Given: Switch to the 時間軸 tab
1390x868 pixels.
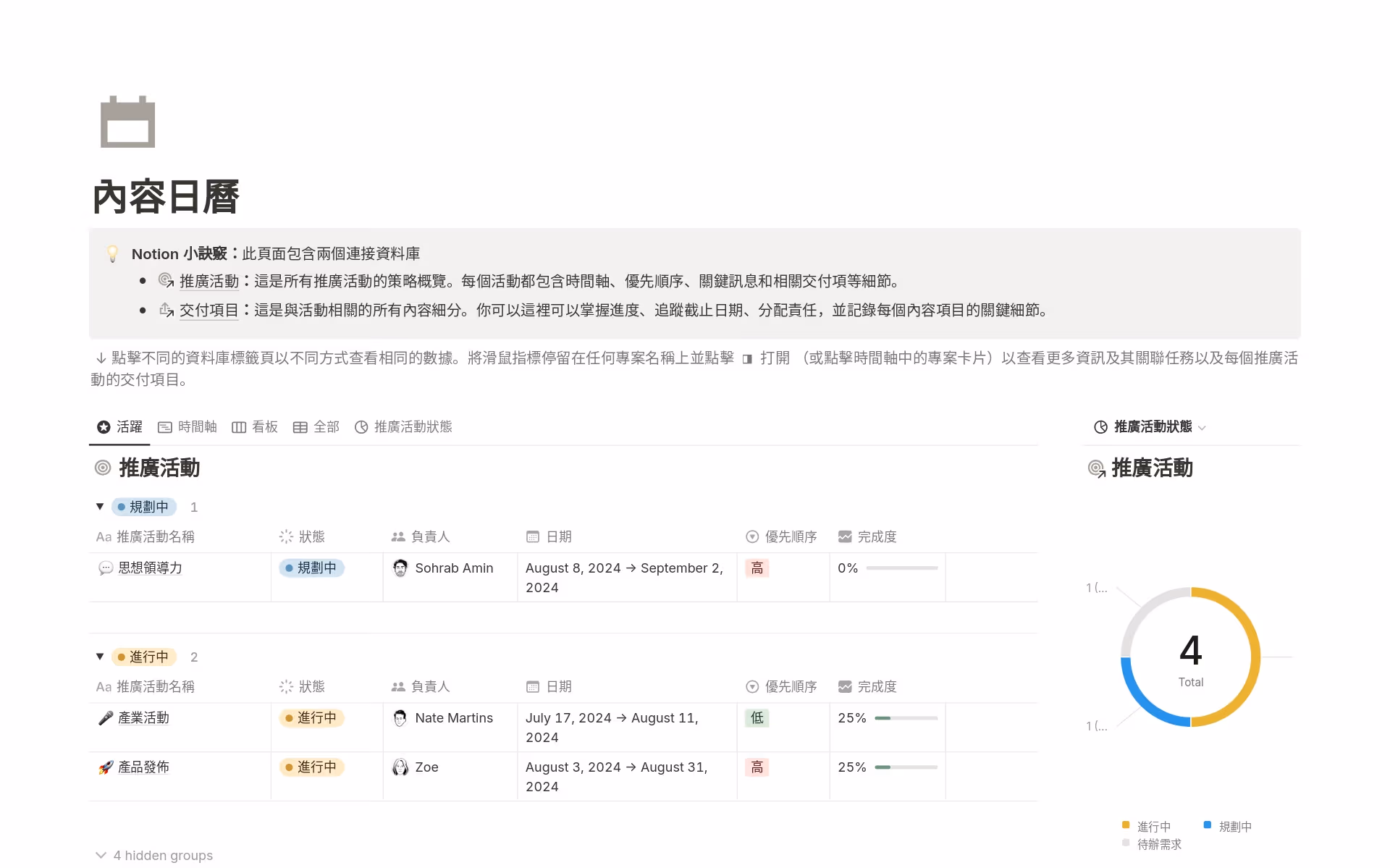Looking at the screenshot, I should [x=188, y=427].
